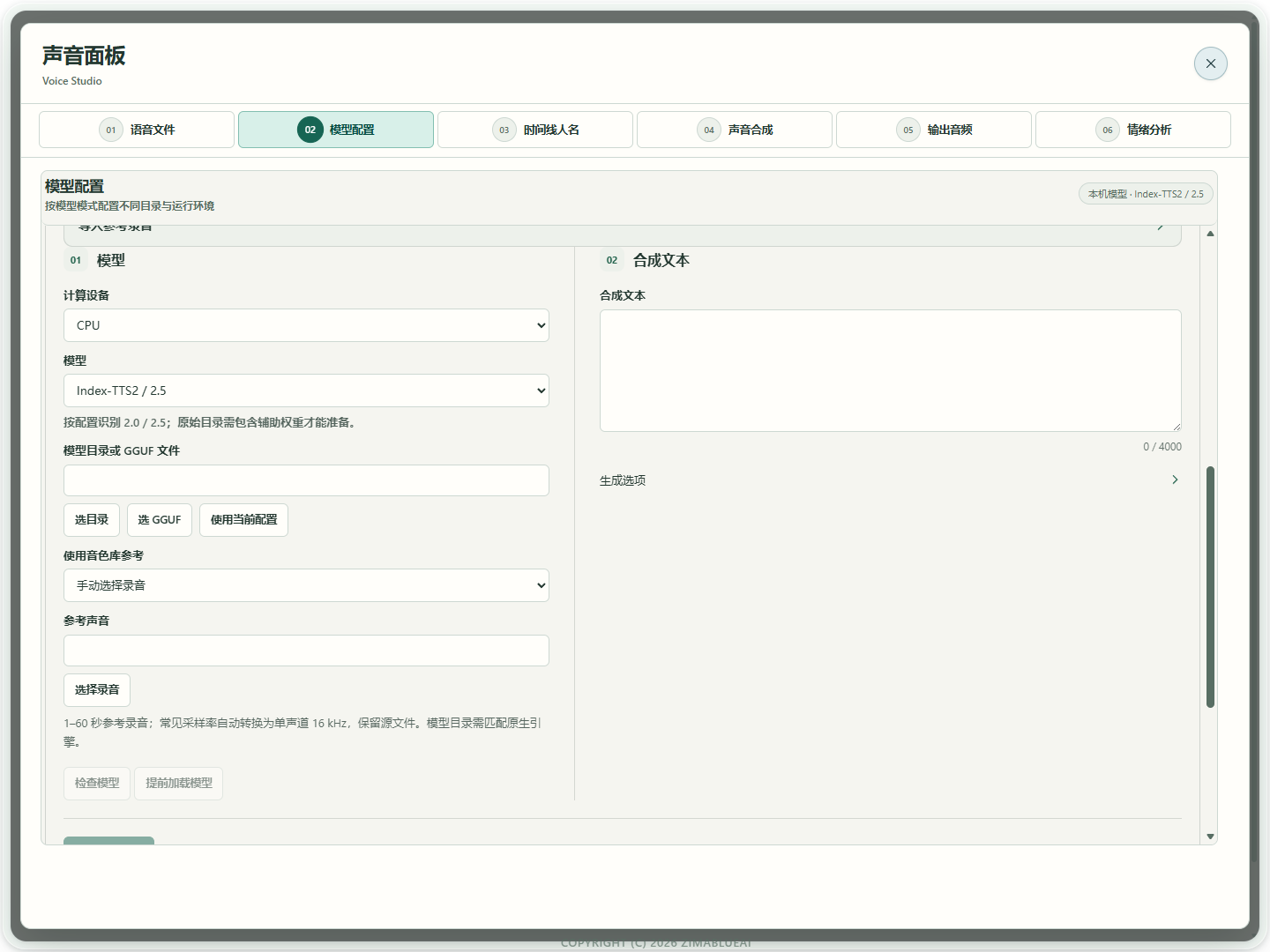Click in the 合成文本 text area
Image resolution: width=1270 pixels, height=952 pixels.
point(891,370)
